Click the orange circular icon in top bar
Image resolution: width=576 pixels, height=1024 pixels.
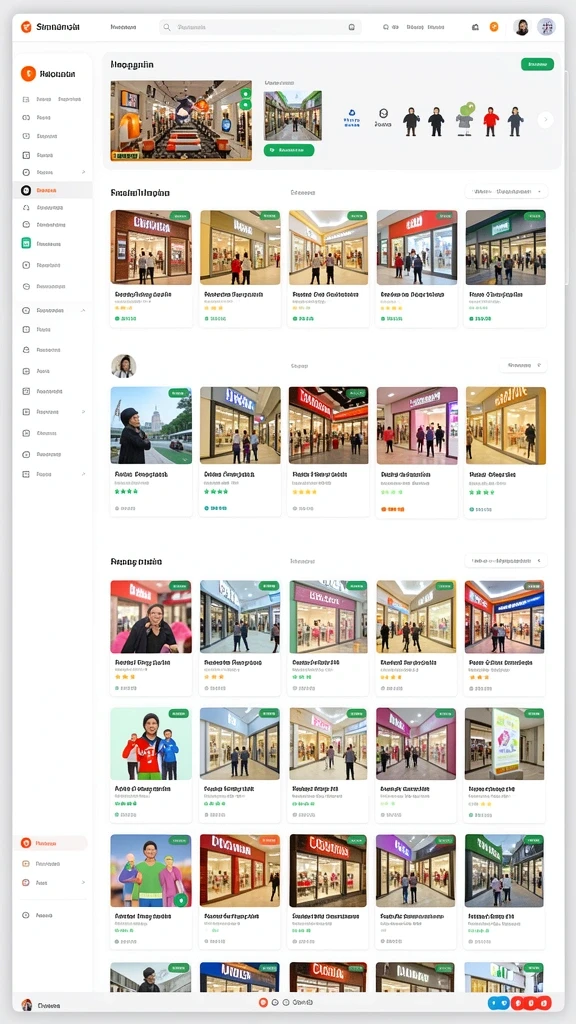(494, 27)
